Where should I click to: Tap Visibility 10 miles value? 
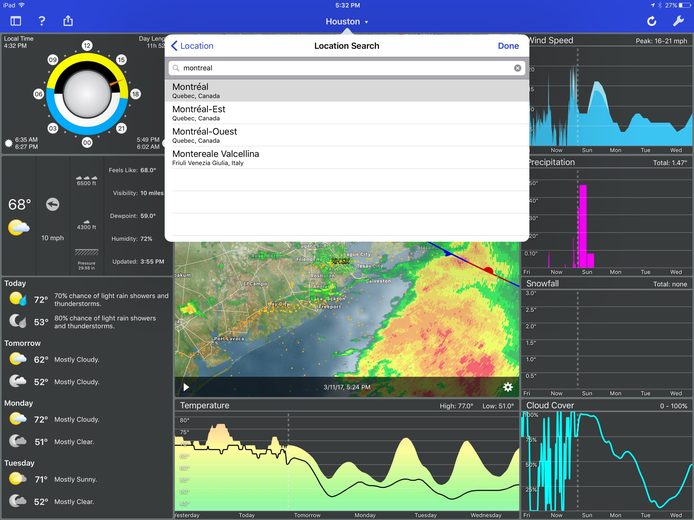coord(152,193)
